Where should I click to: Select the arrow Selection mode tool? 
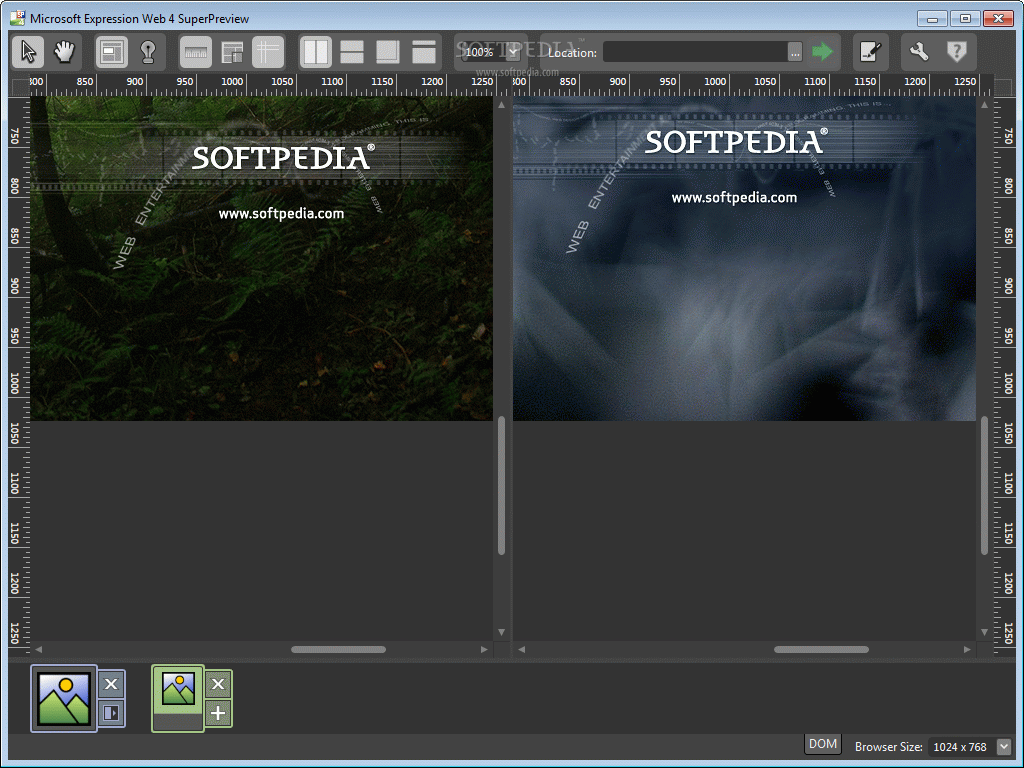pos(28,52)
